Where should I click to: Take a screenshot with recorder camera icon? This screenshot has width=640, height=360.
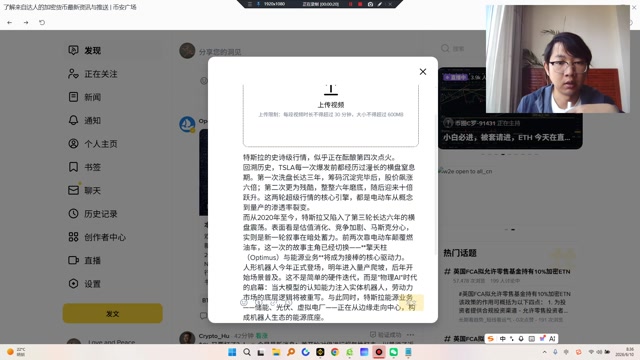click(370, 4)
